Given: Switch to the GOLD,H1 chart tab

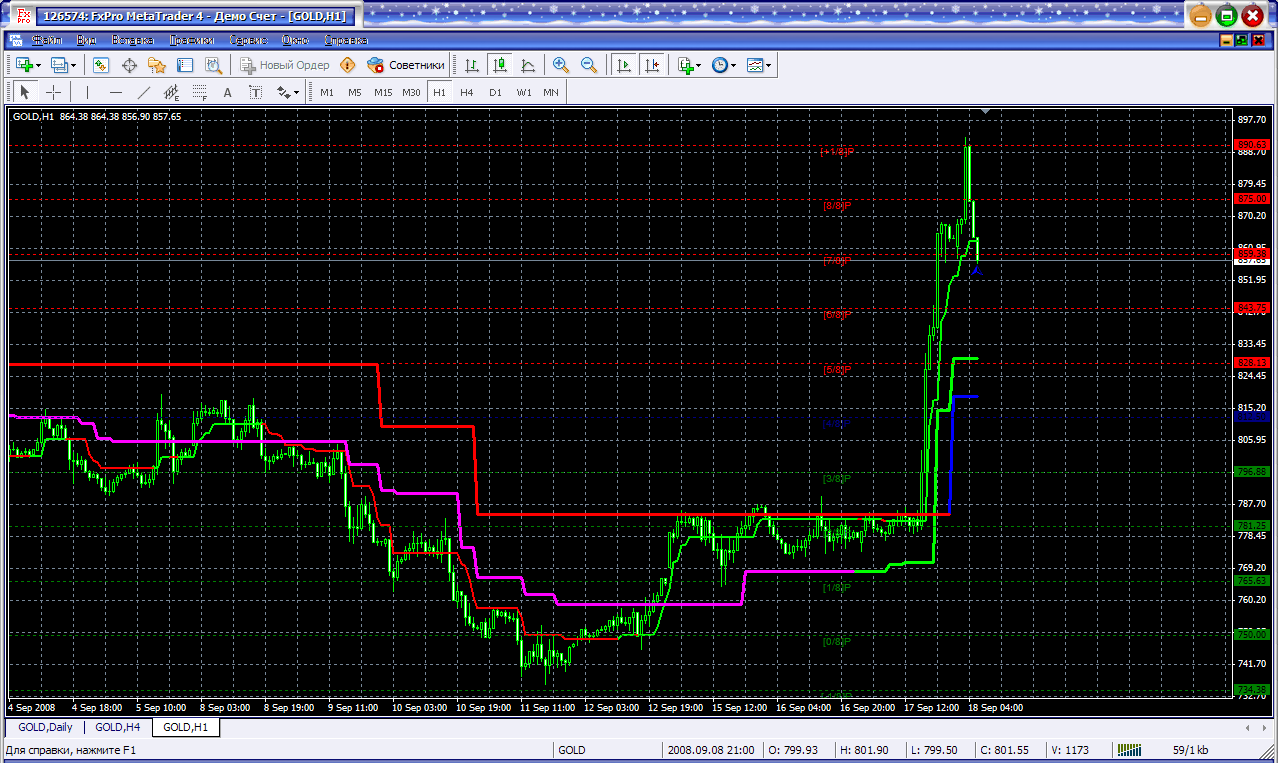Looking at the screenshot, I should 186,727.
